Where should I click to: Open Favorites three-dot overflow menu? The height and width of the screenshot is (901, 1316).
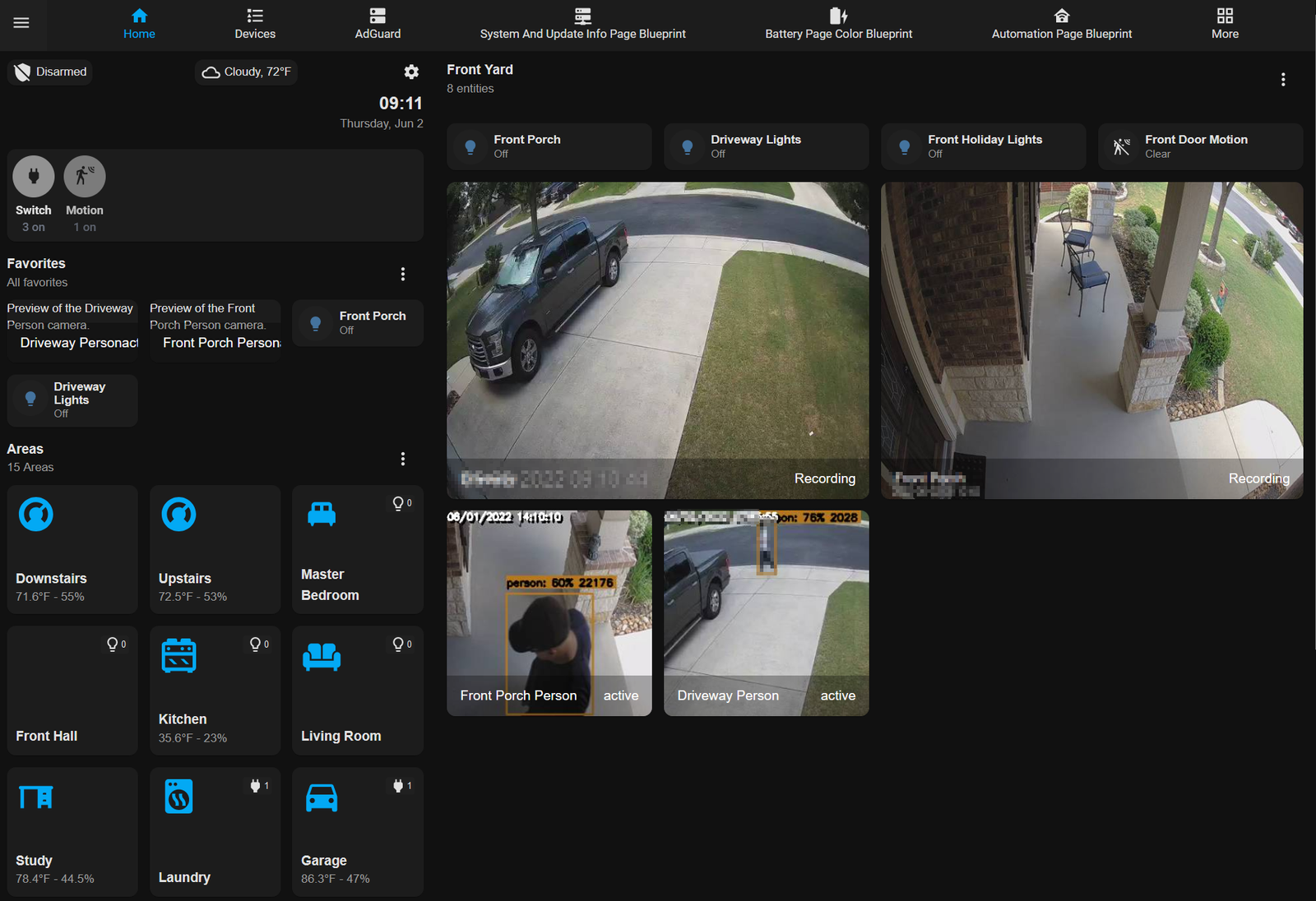point(403,274)
